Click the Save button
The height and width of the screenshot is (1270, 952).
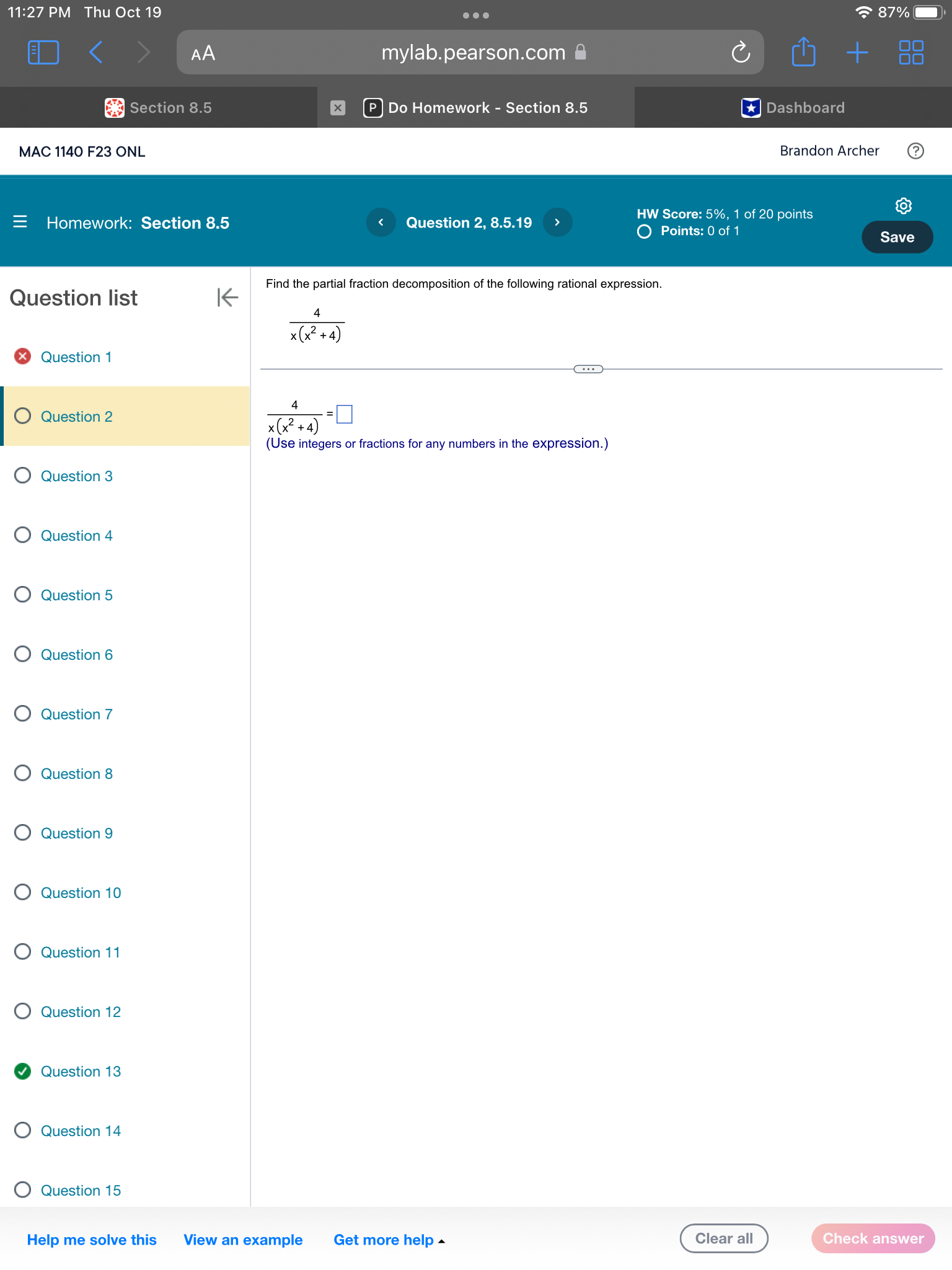pyautogui.click(x=897, y=237)
